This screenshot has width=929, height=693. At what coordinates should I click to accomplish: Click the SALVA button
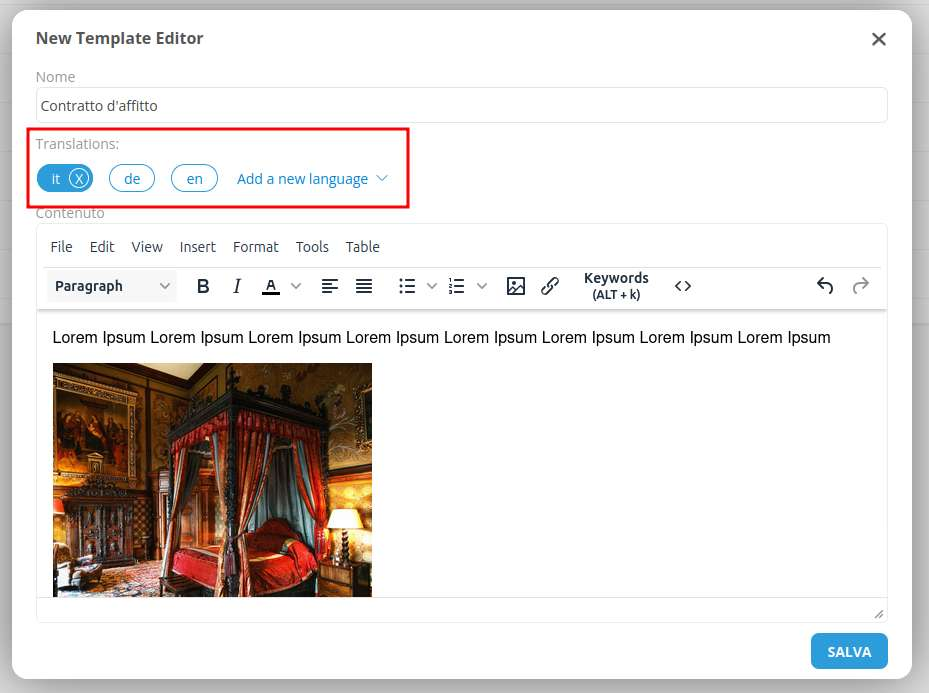(x=848, y=651)
